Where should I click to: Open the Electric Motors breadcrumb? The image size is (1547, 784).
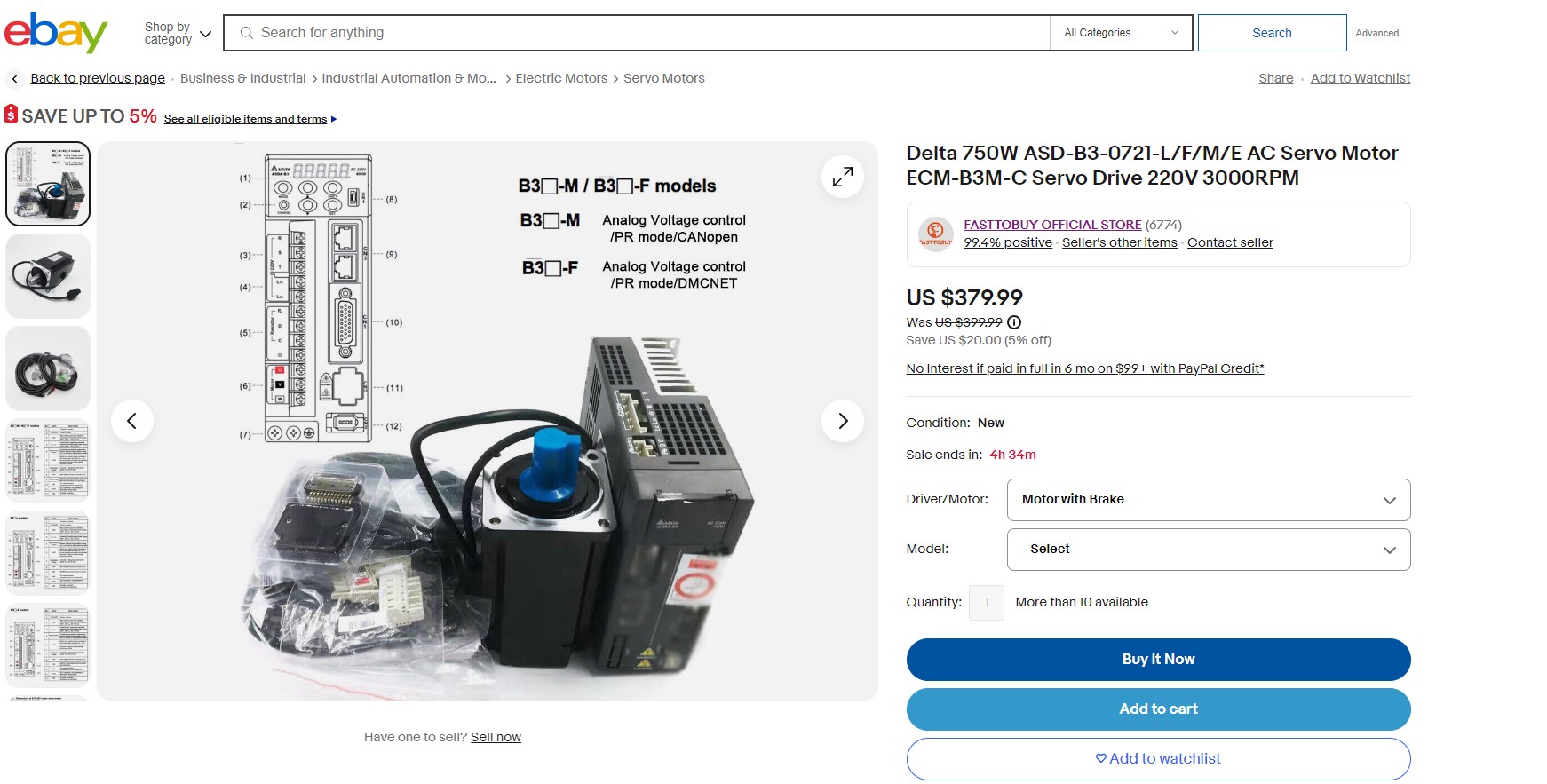561,78
